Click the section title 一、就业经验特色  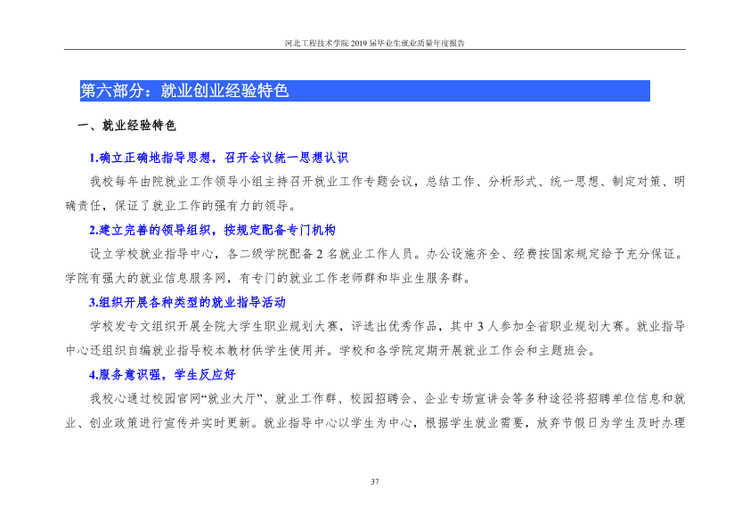click(x=127, y=125)
